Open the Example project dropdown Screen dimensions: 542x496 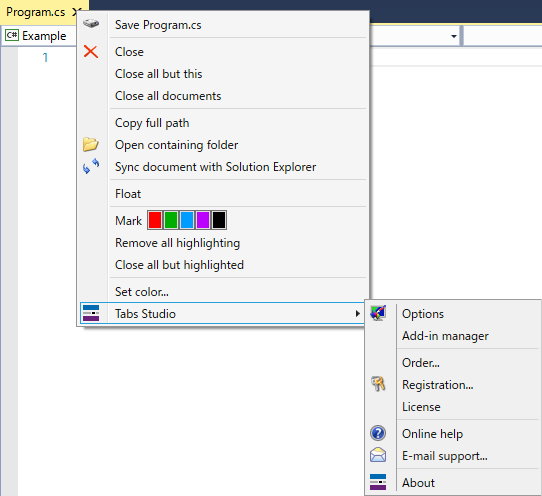coord(40,36)
